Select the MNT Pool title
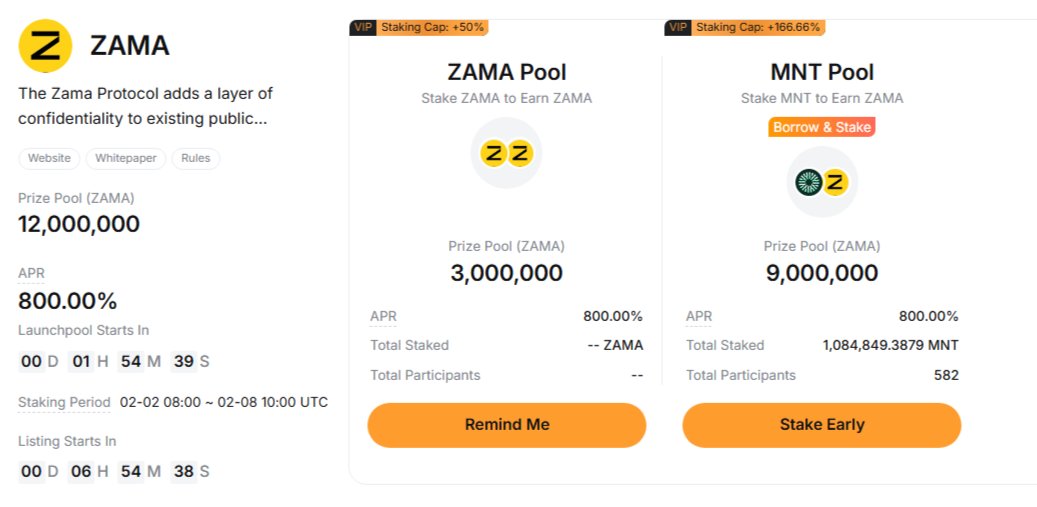The image size is (1037, 507). coord(821,72)
